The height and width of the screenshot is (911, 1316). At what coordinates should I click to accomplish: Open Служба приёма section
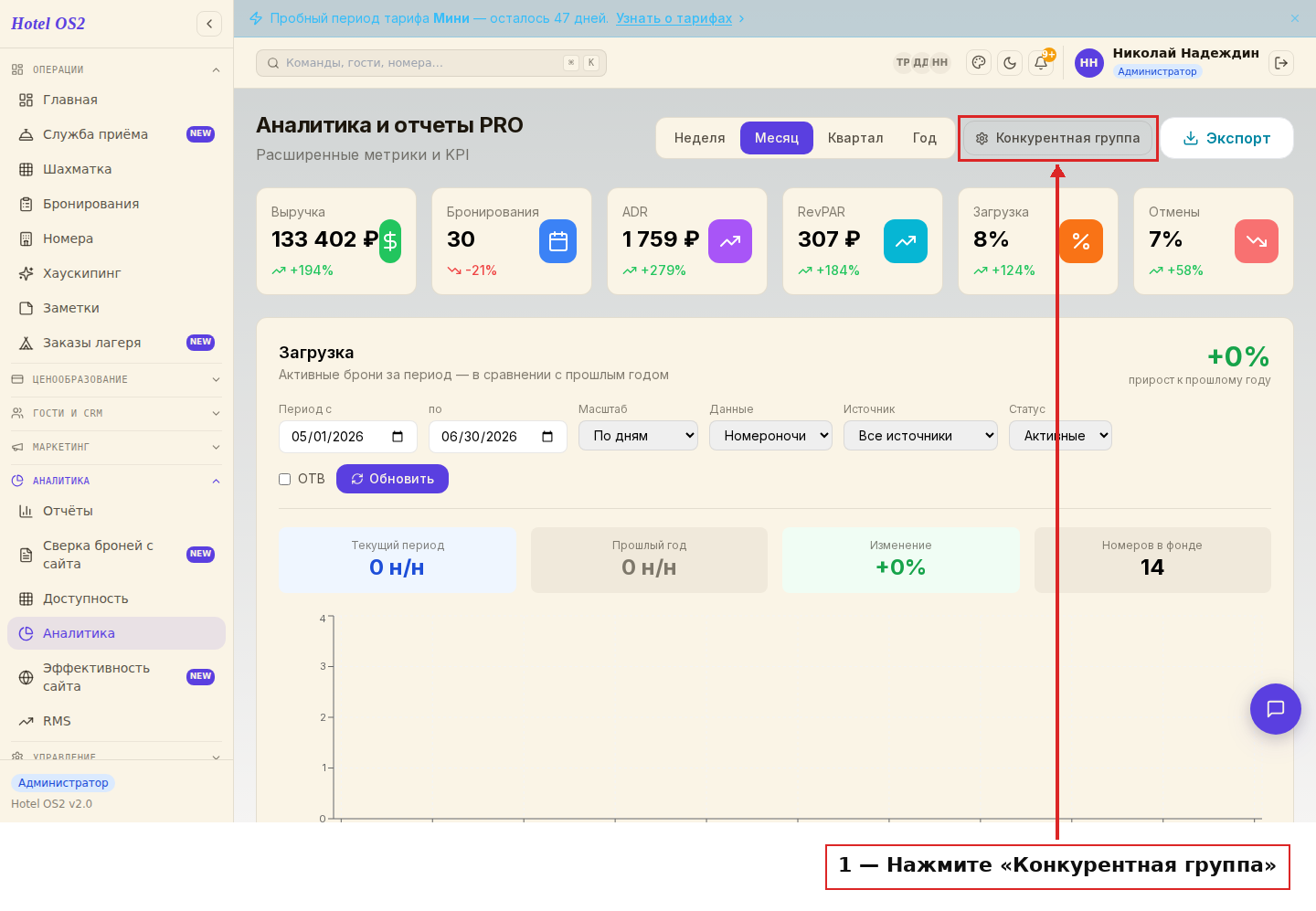coord(116,134)
